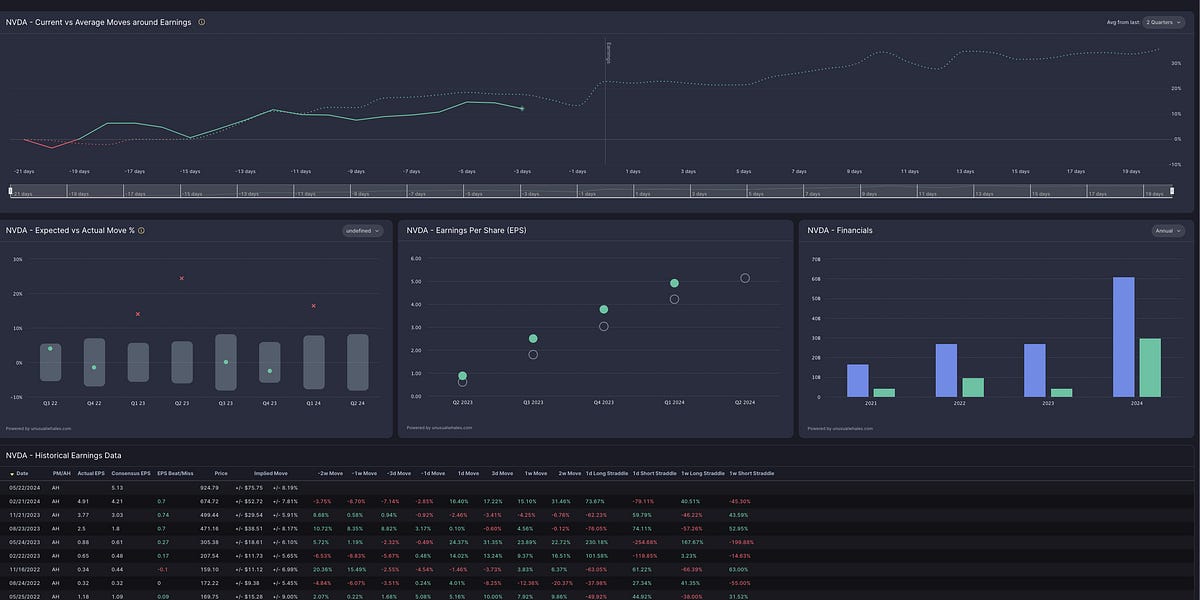Click the green endpoint marker of current move line

pyautogui.click(x=522, y=108)
